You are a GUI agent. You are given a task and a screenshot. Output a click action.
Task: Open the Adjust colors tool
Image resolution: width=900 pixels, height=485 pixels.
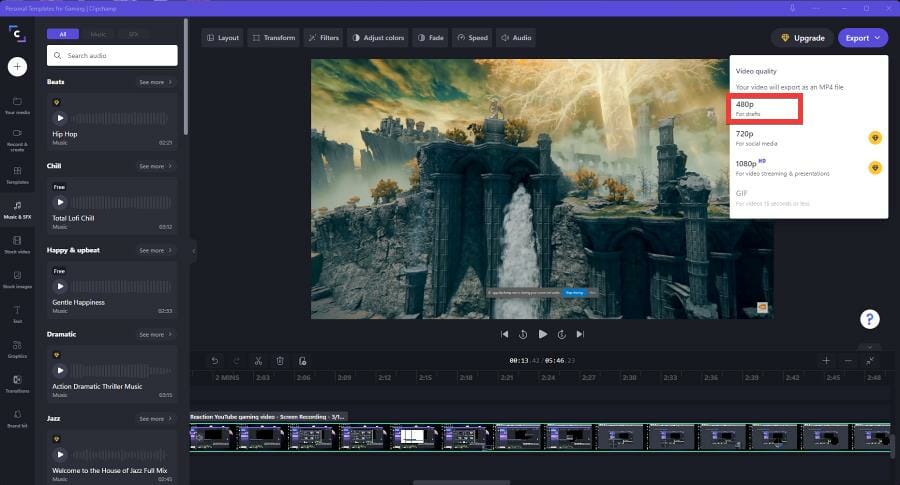[x=378, y=38]
